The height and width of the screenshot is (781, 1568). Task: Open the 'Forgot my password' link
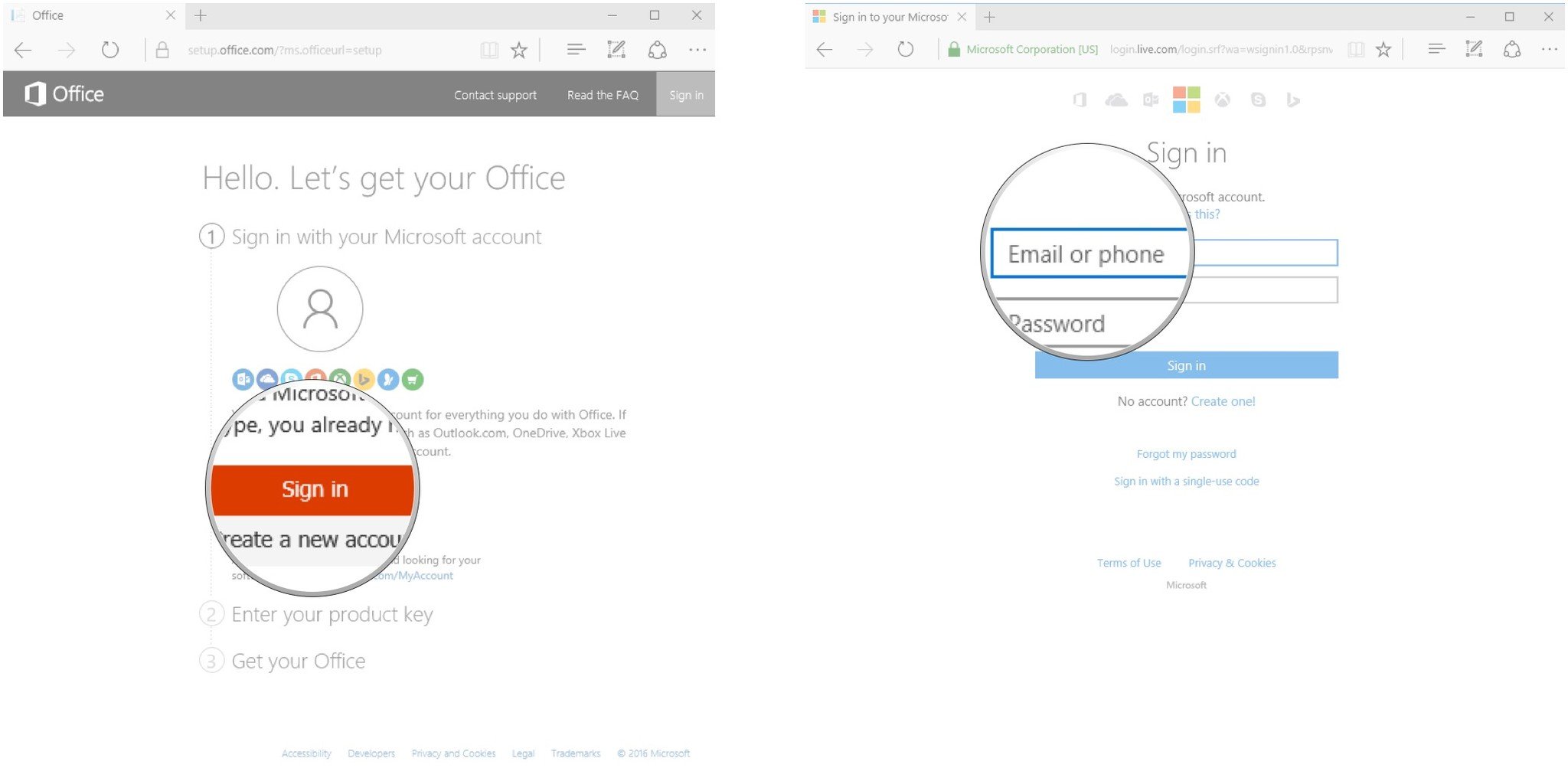pos(1186,454)
